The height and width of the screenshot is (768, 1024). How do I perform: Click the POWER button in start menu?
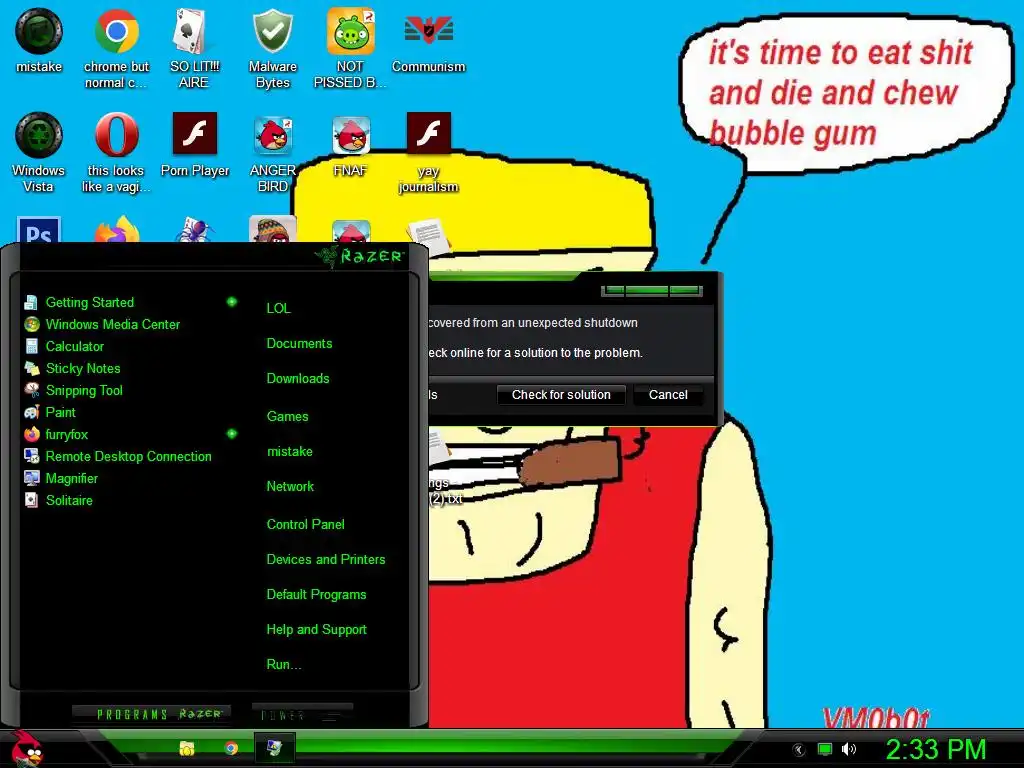tap(302, 715)
